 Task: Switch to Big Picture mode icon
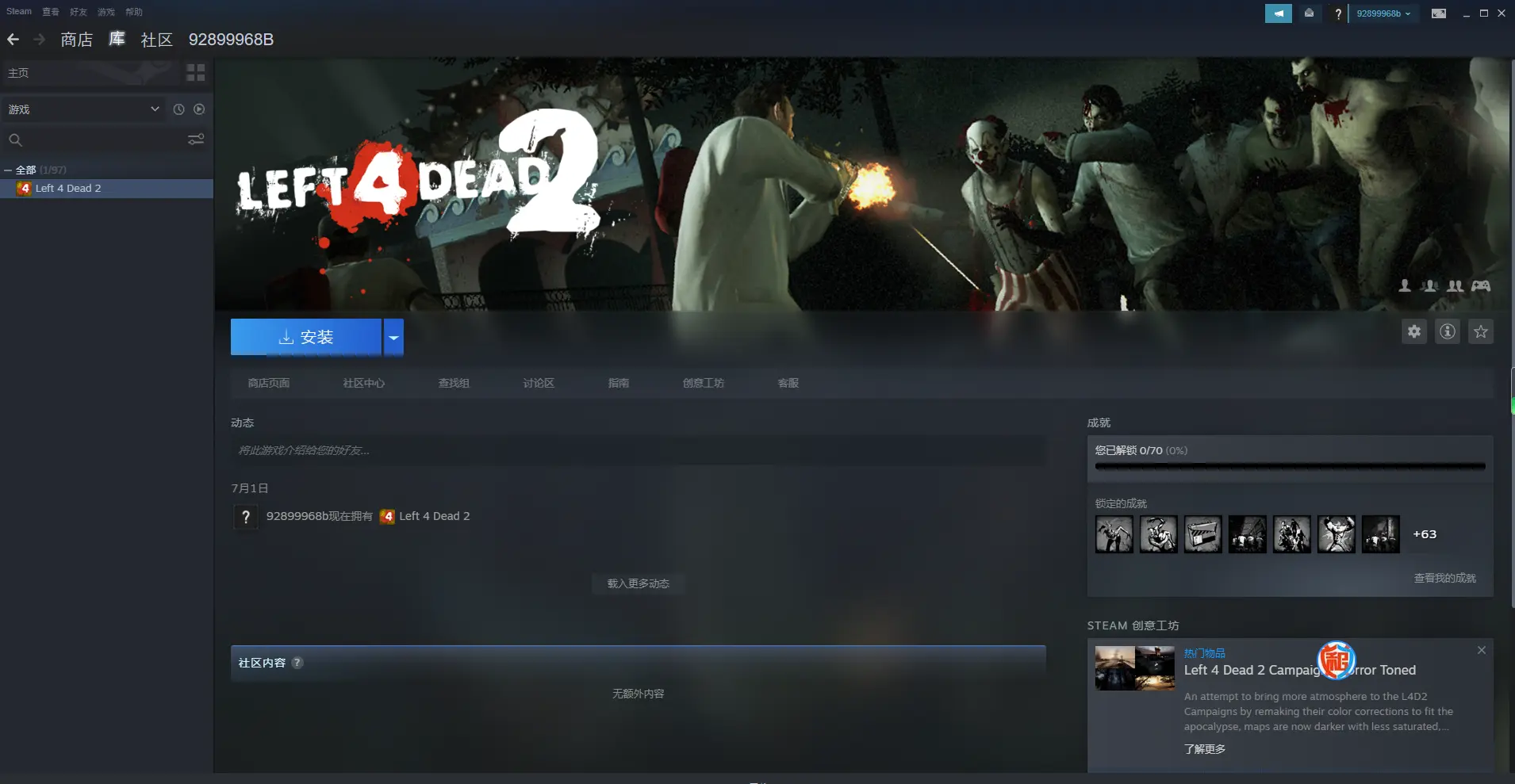tap(1438, 13)
